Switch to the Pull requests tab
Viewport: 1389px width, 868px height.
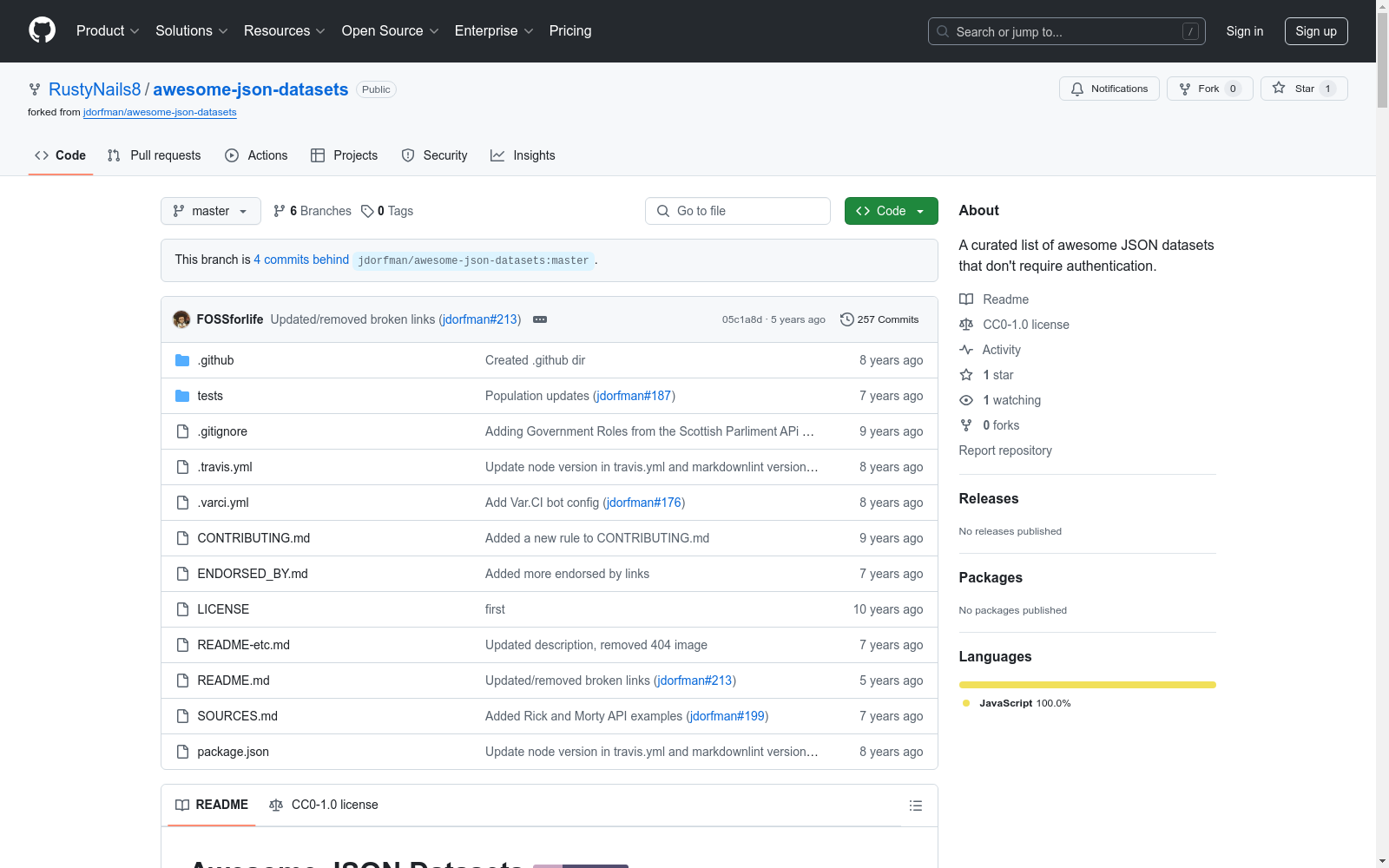tap(154, 155)
